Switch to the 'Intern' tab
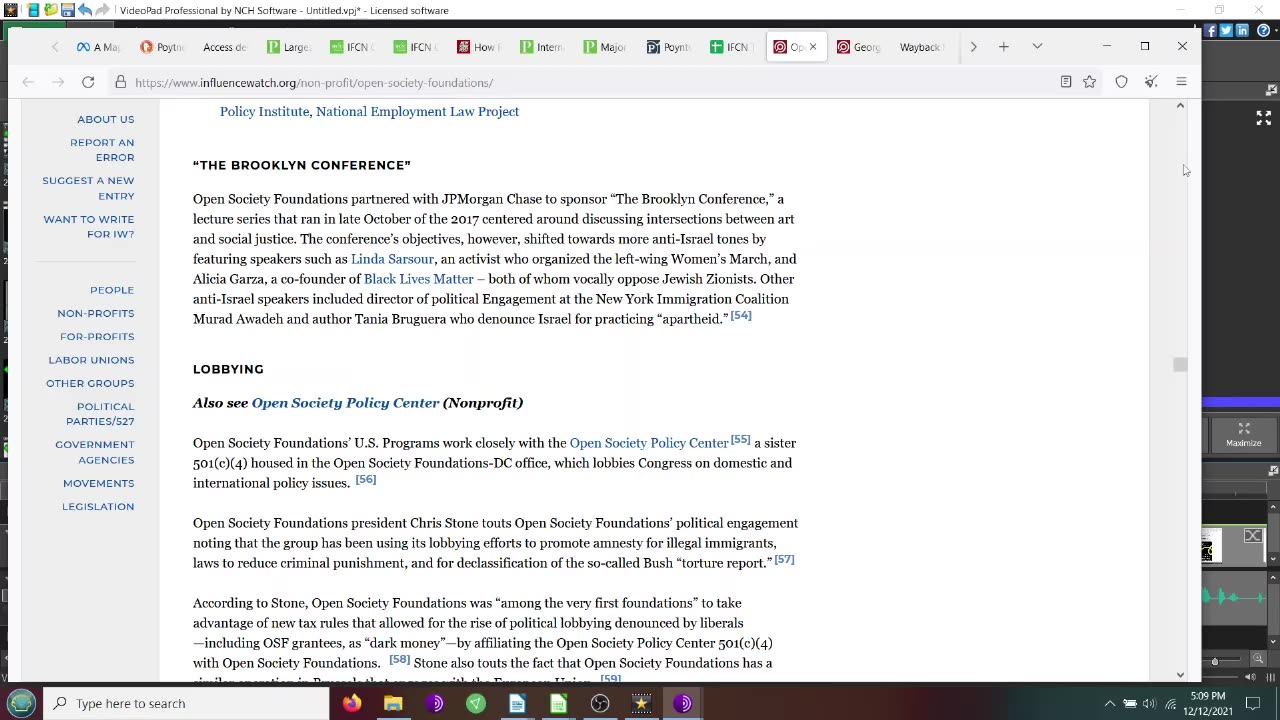 [x=541, y=47]
